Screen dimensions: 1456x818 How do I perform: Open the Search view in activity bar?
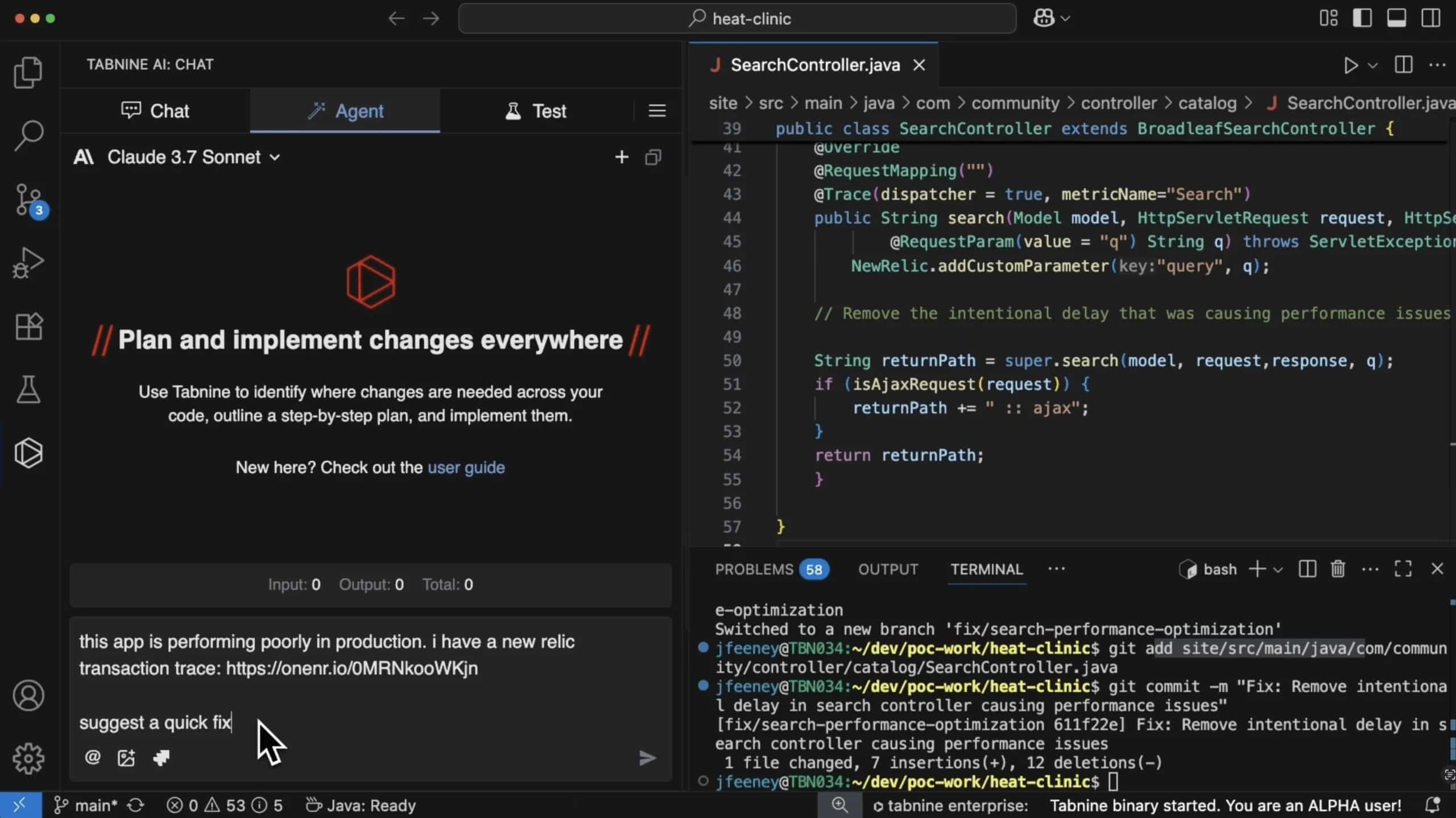coord(28,135)
